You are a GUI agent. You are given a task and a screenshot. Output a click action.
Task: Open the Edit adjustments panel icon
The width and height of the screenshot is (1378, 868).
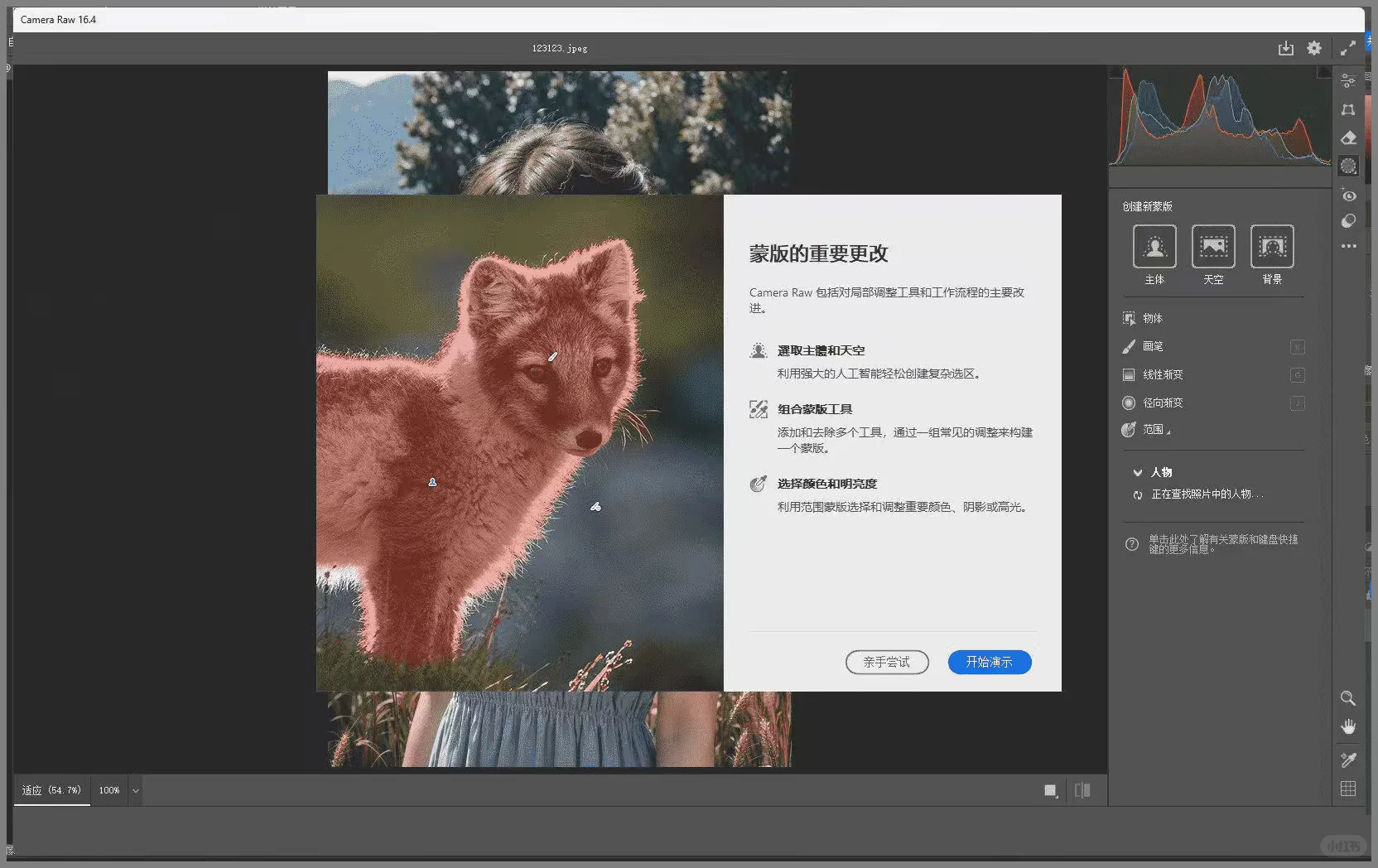click(x=1348, y=80)
